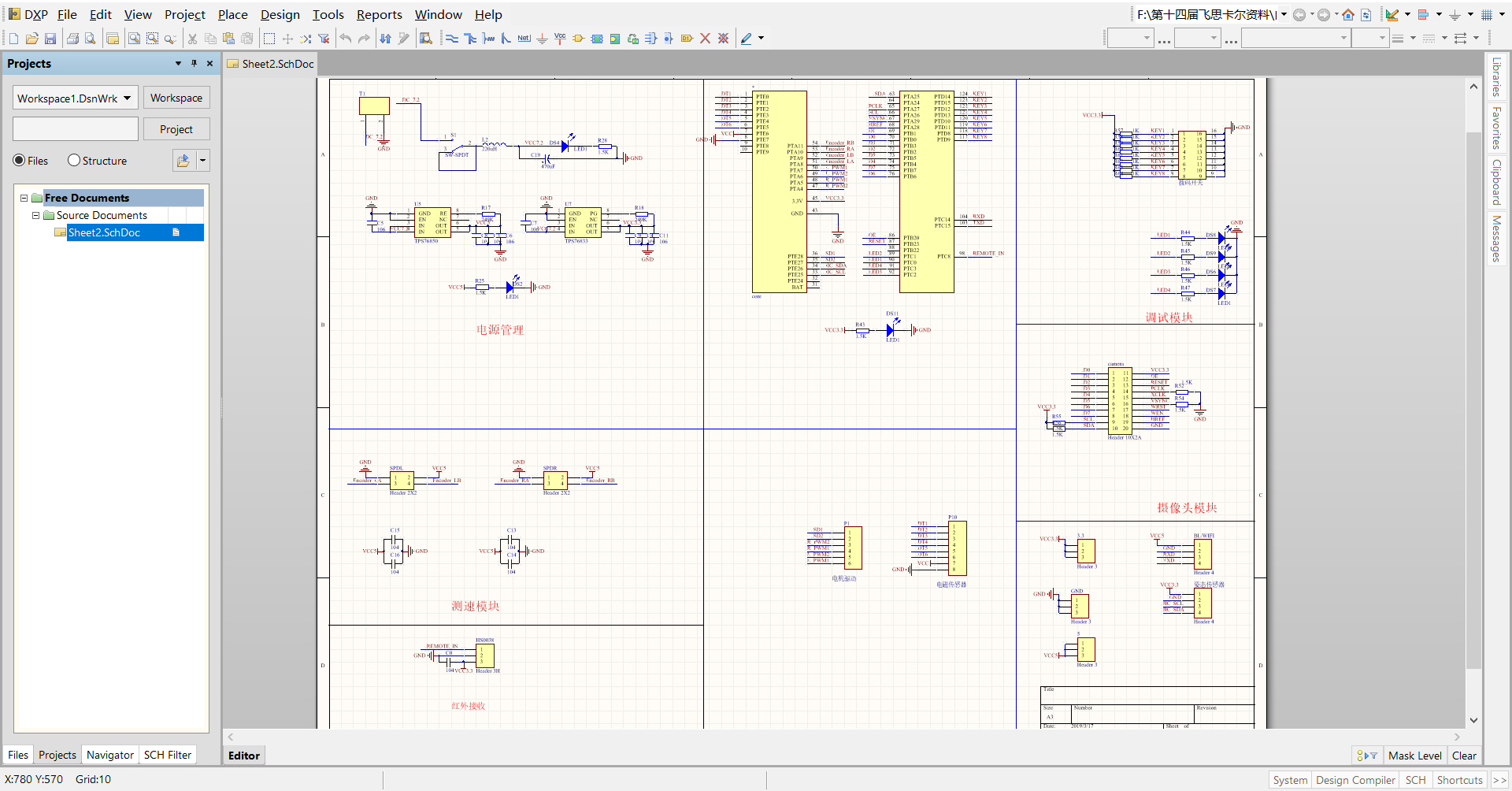
Task: Place a VCC power port
Action: (x=560, y=38)
